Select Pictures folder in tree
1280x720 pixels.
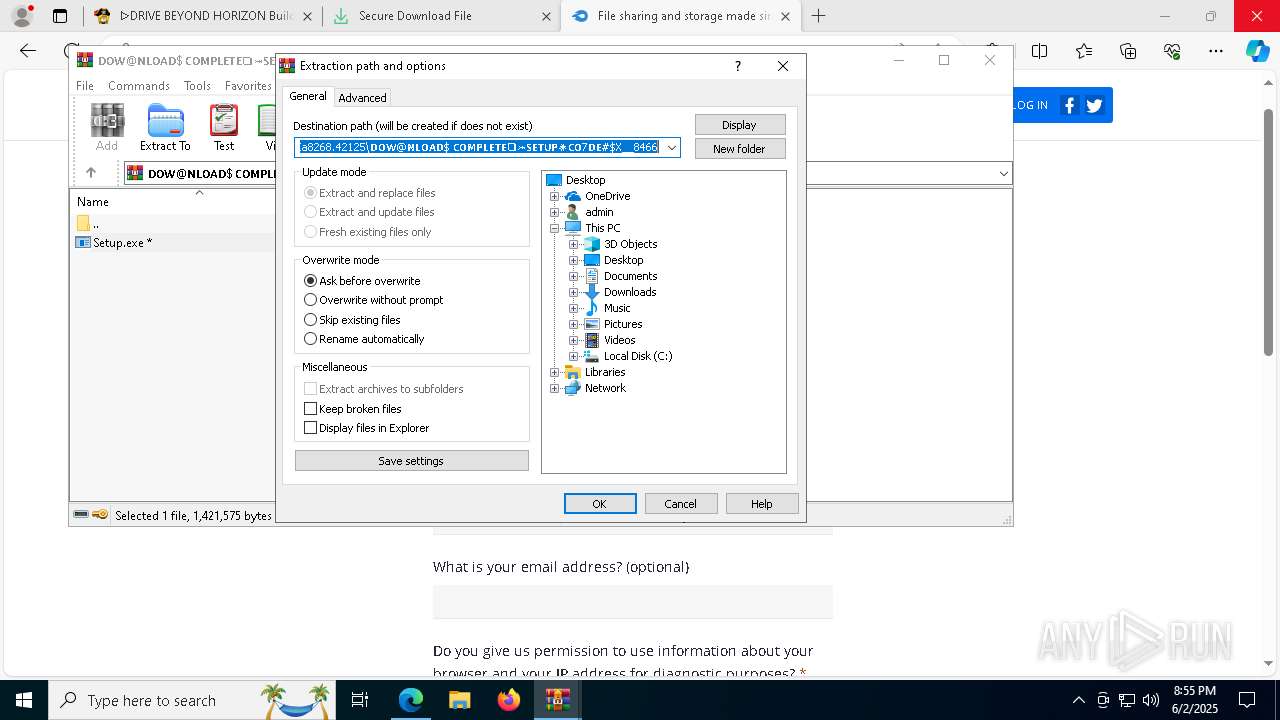pos(623,324)
